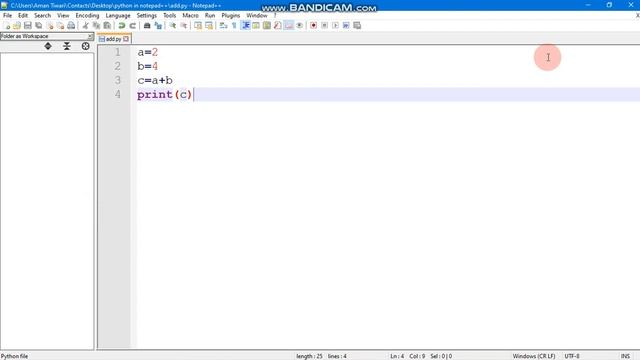Click the Save recorded macro icon
640x360 pixels.
click(x=357, y=25)
